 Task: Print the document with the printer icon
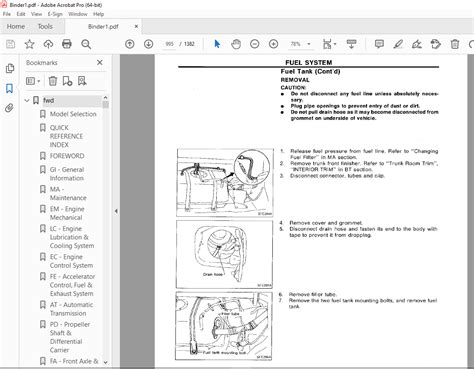pyautogui.click(x=67, y=44)
